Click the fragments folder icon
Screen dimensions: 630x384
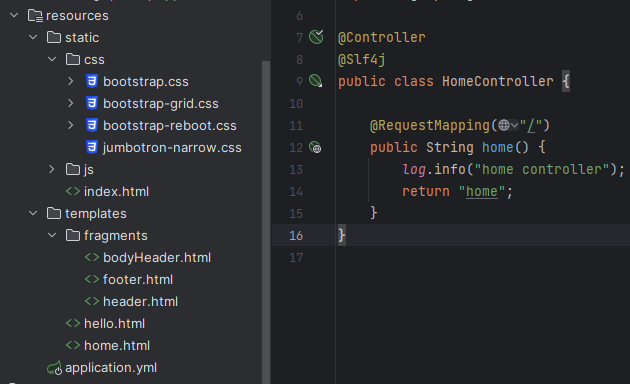tap(73, 235)
